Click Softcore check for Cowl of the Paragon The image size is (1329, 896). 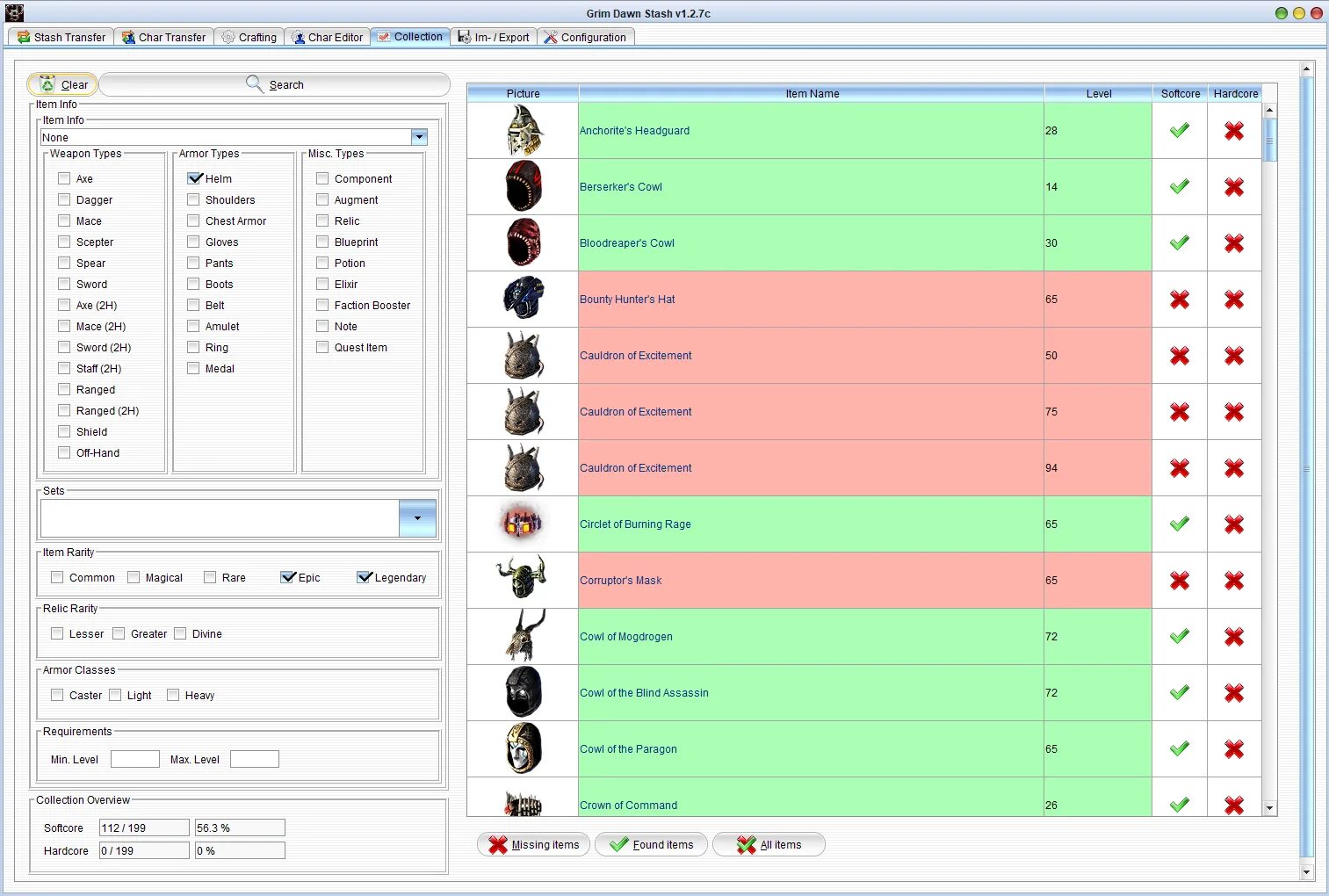tap(1180, 749)
